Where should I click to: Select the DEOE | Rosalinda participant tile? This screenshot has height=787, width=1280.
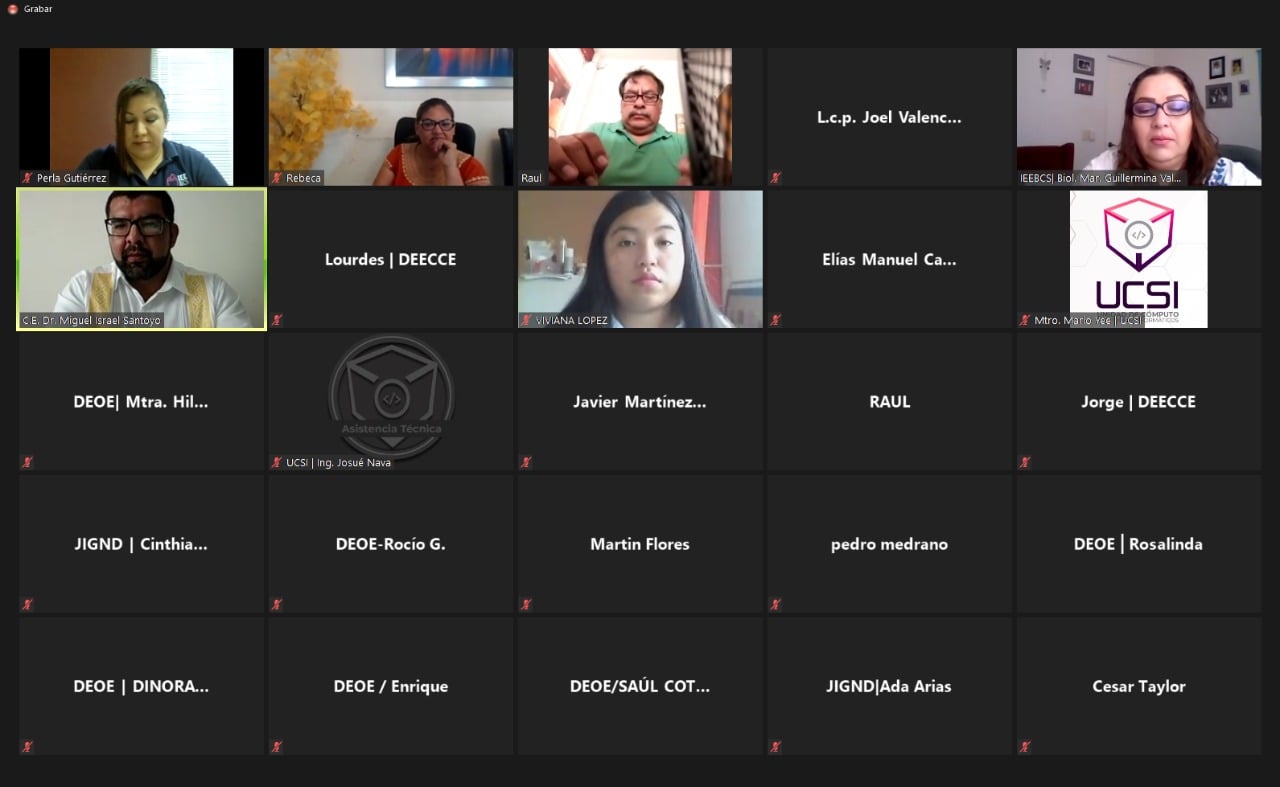click(1138, 543)
